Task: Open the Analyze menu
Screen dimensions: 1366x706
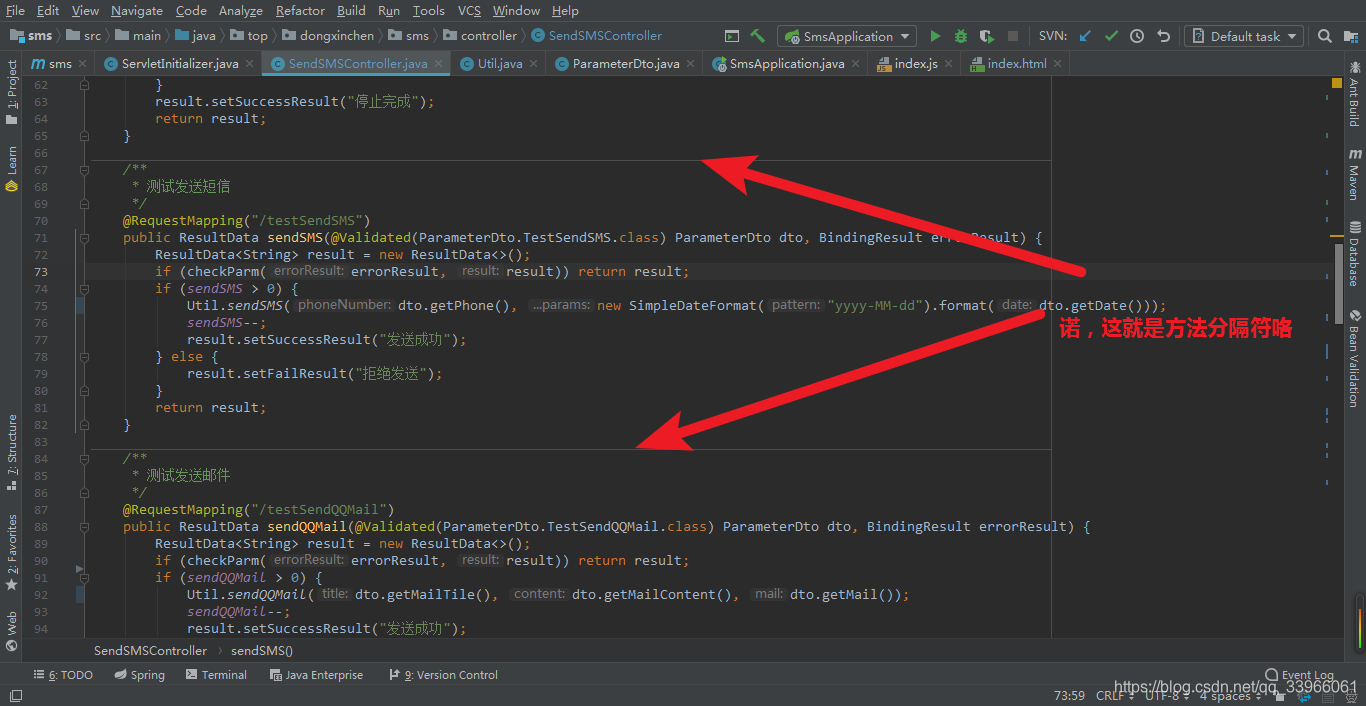Action: pos(240,10)
